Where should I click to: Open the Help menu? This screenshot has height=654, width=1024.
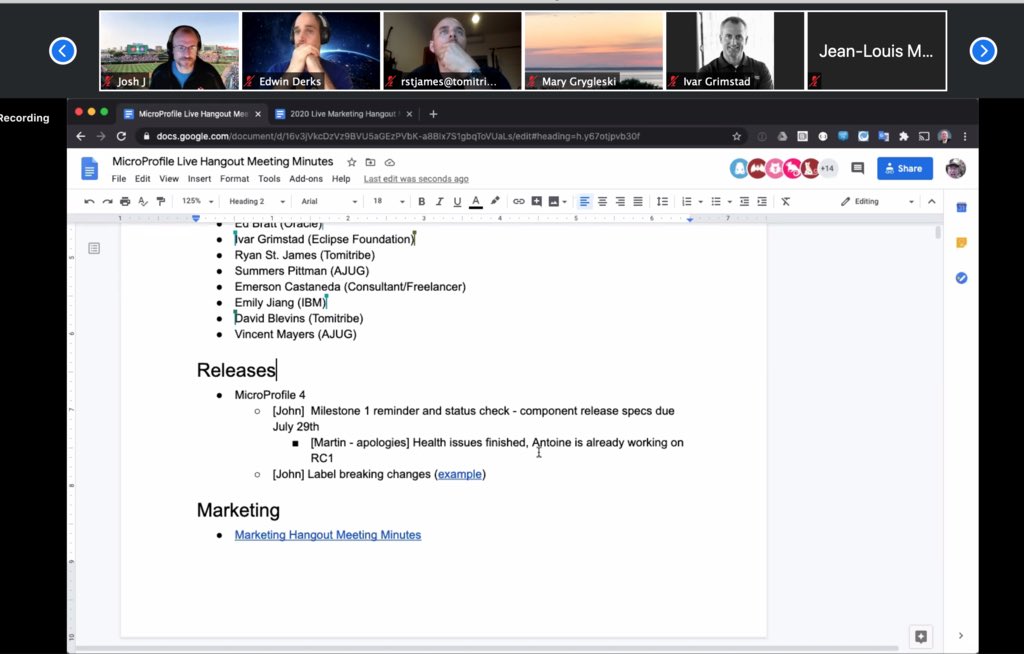click(341, 178)
